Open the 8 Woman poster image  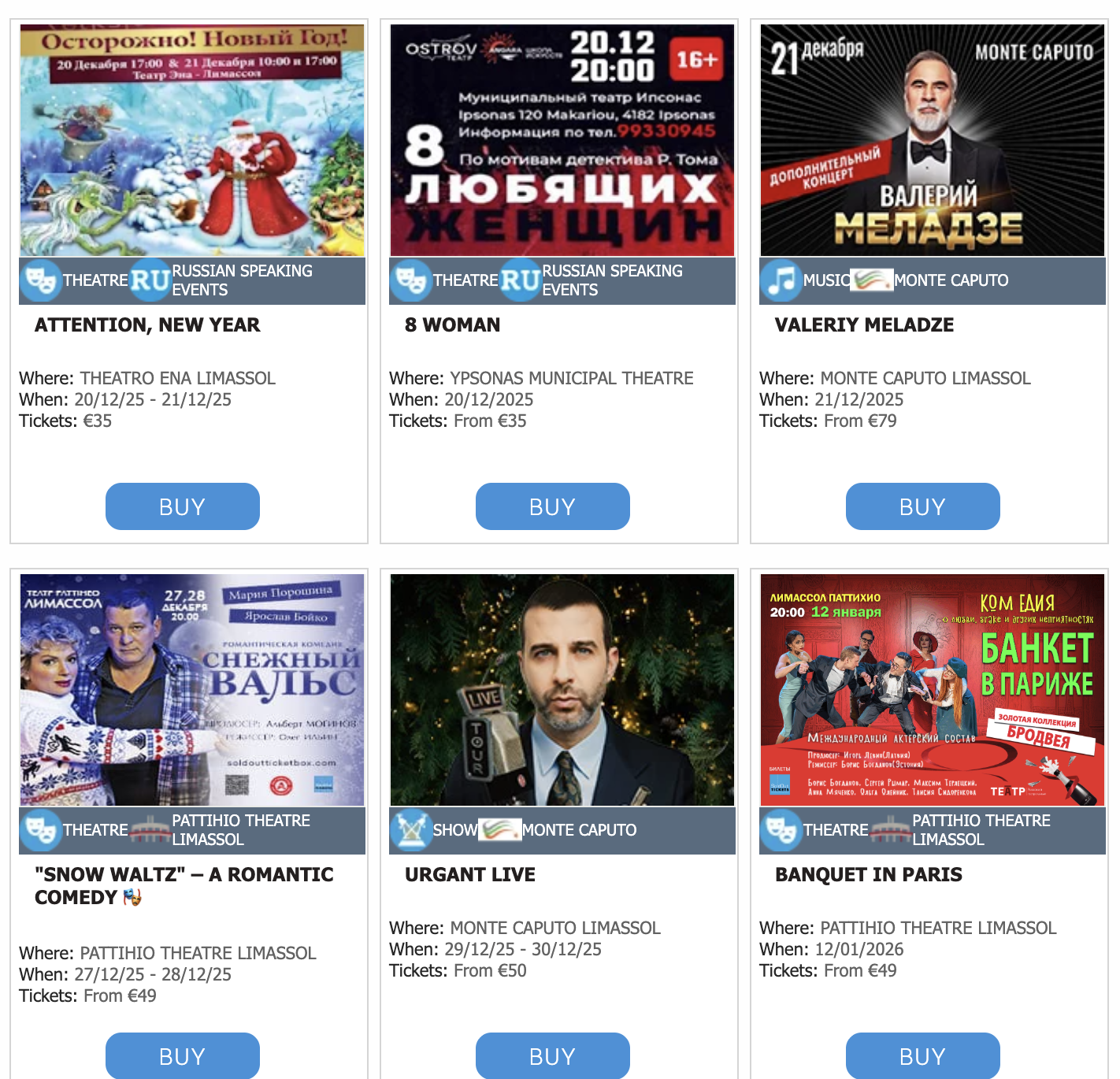click(x=562, y=140)
